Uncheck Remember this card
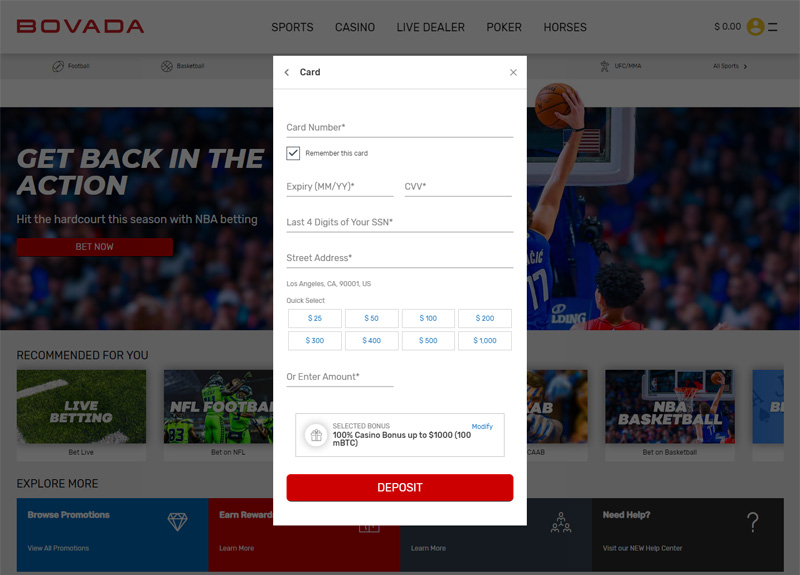Viewport: 800px width, 575px height. coord(293,153)
